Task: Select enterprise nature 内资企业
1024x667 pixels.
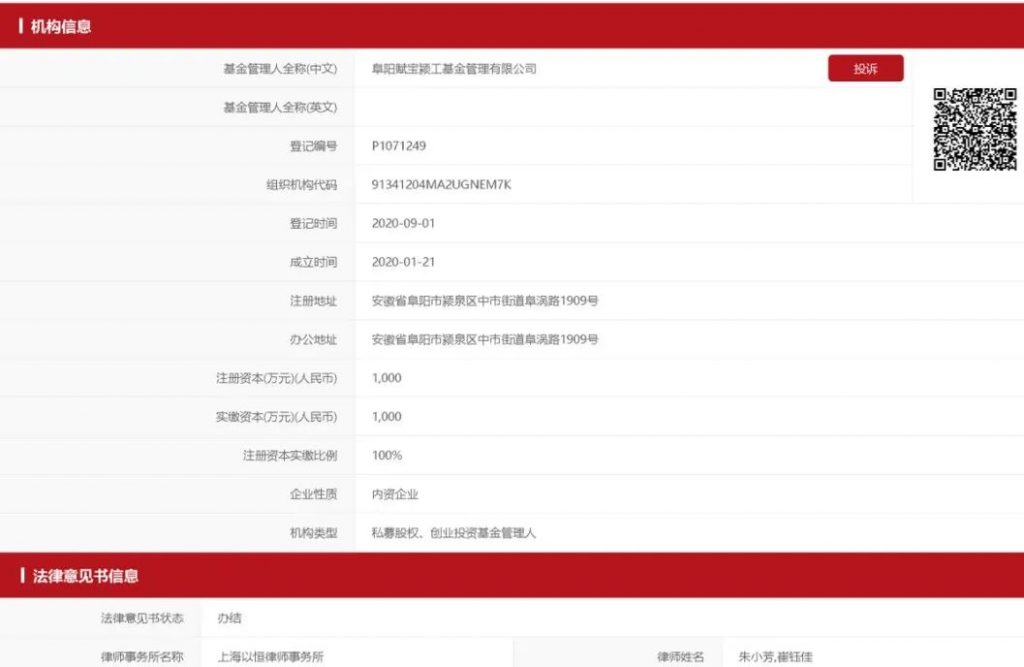Action: click(x=394, y=494)
